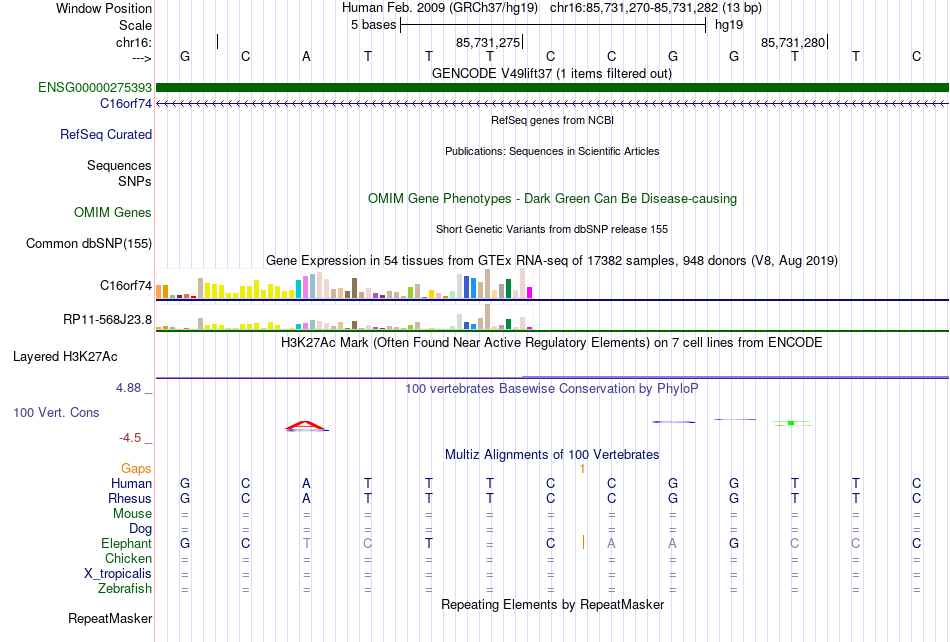Screen dimensions: 950x642
Task: Click the Multiz Alignments of 100 Vertebrates title
Action: click(x=552, y=454)
